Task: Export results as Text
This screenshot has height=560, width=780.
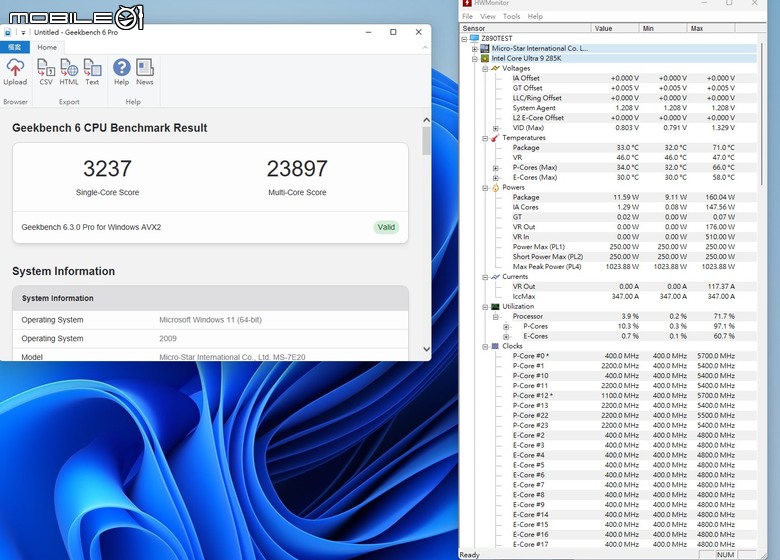Action: [92, 72]
